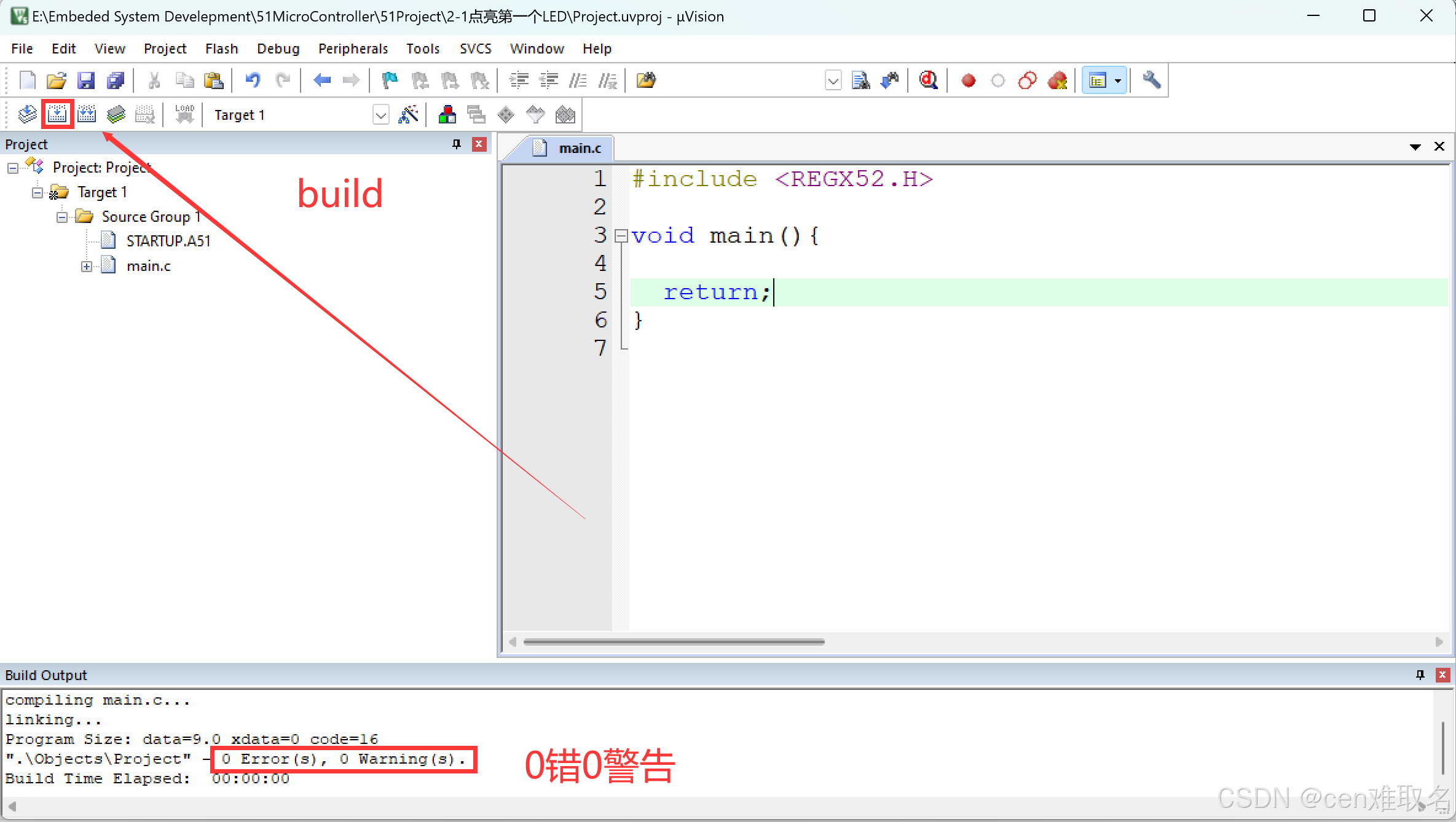Collapse the Source Group 1 folder
The image size is (1456, 822).
pyautogui.click(x=62, y=217)
